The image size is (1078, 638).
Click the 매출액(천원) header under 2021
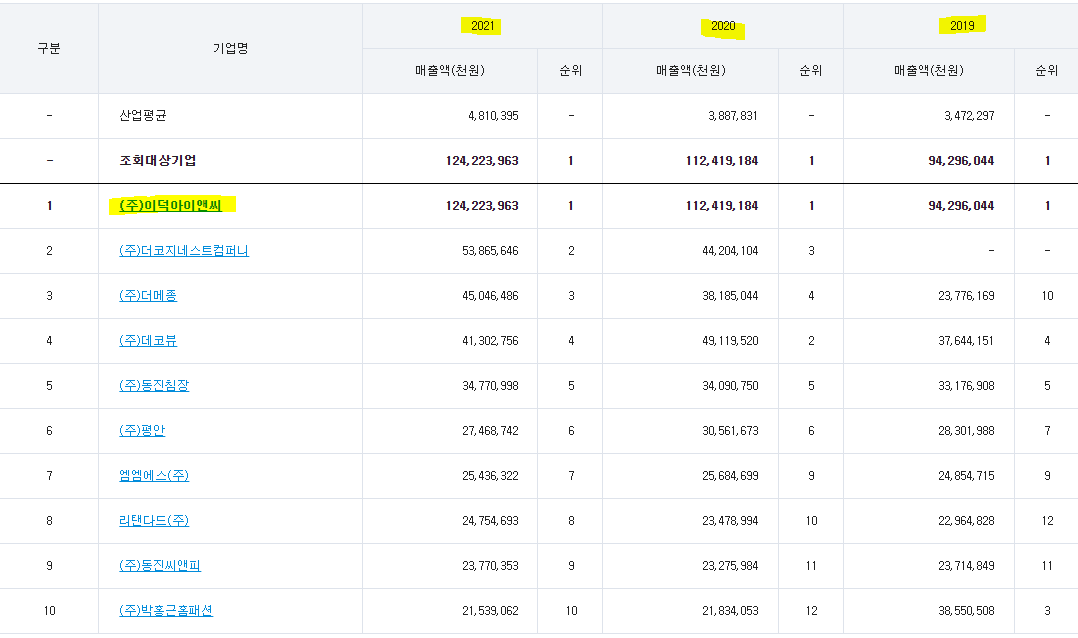pyautogui.click(x=450, y=71)
